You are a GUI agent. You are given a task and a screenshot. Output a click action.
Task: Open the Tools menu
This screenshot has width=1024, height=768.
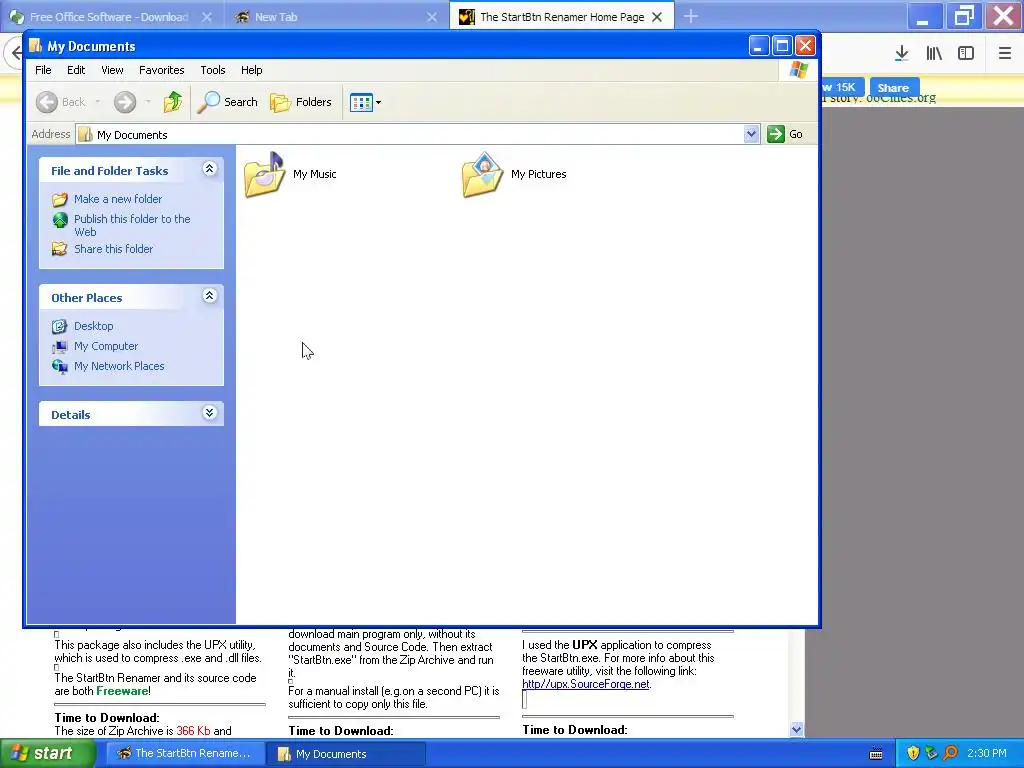[213, 70]
